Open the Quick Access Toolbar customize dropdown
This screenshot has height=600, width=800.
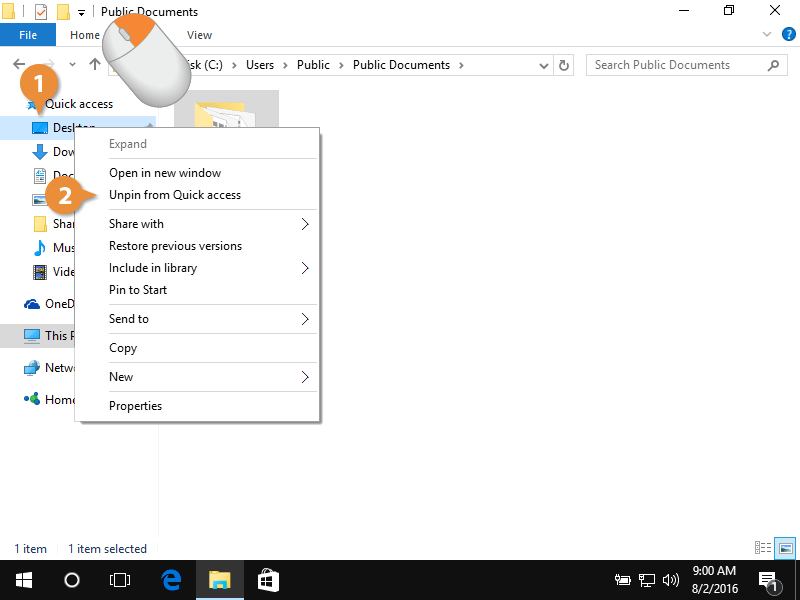80,12
